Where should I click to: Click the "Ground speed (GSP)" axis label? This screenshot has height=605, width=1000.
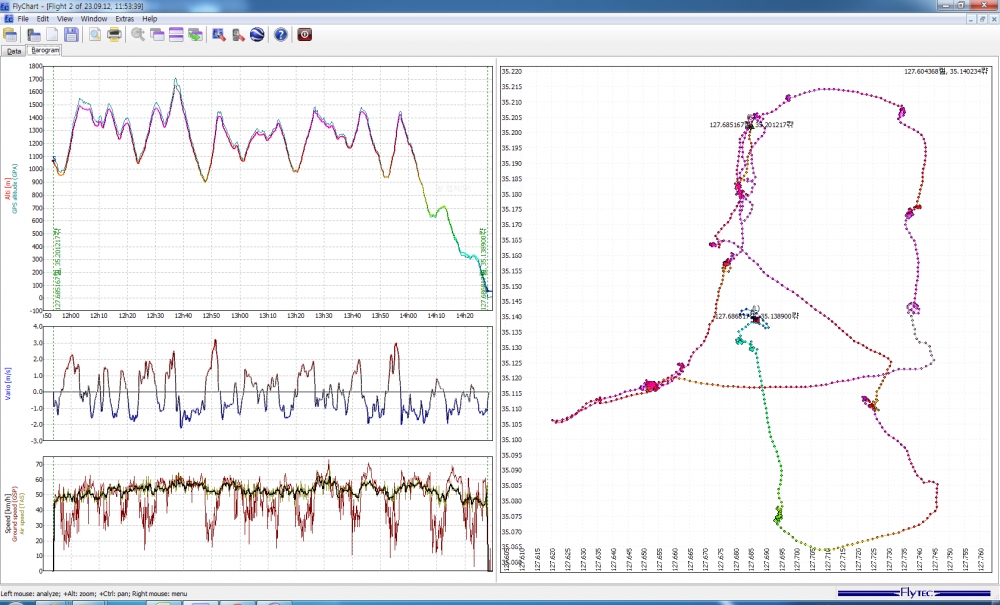click(15, 515)
